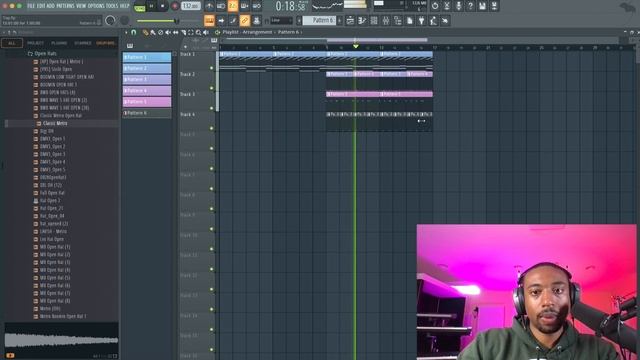Click the audio editor scissors icon

(x=447, y=6)
